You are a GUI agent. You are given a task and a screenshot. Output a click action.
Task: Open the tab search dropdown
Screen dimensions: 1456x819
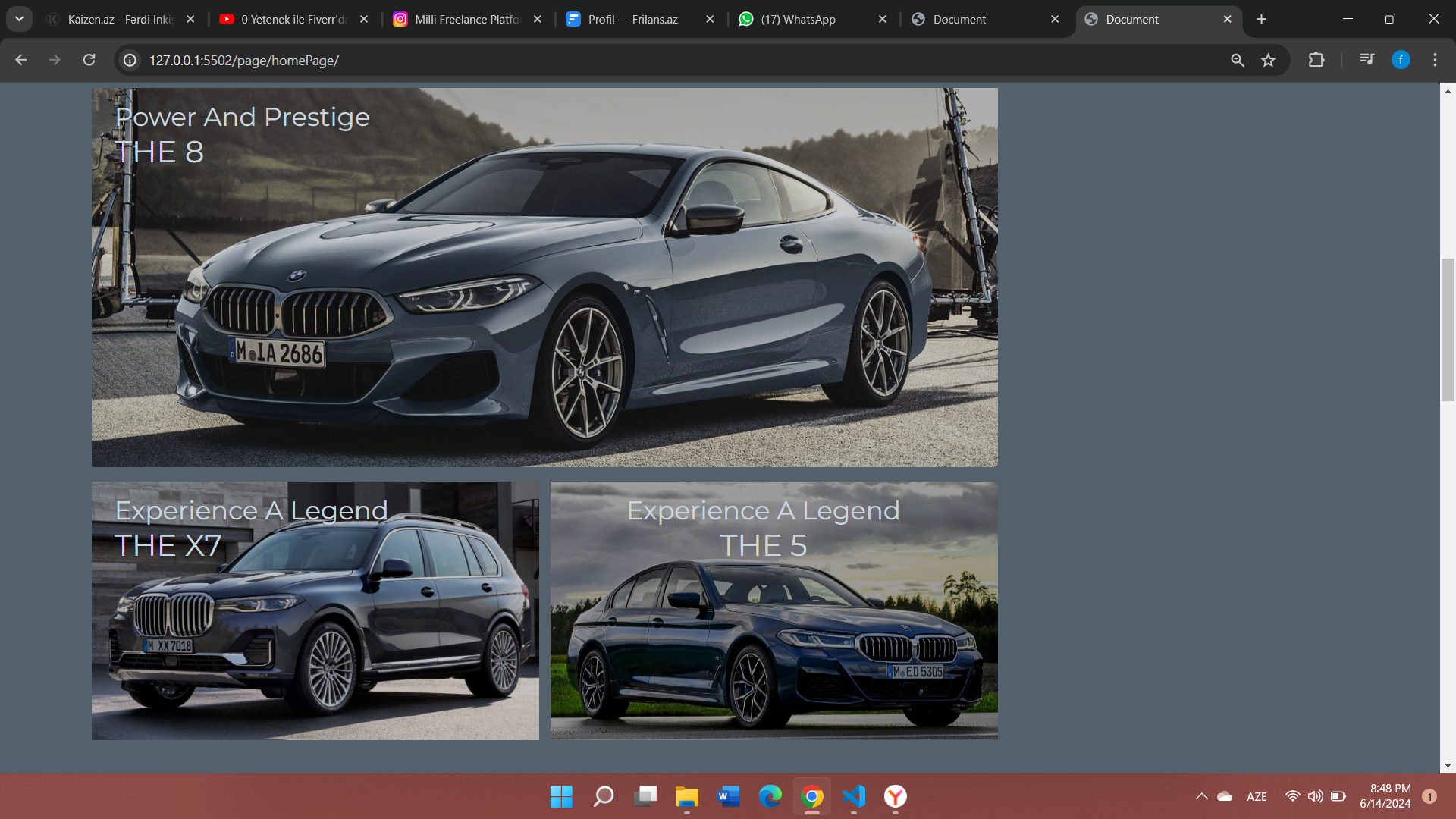(19, 19)
